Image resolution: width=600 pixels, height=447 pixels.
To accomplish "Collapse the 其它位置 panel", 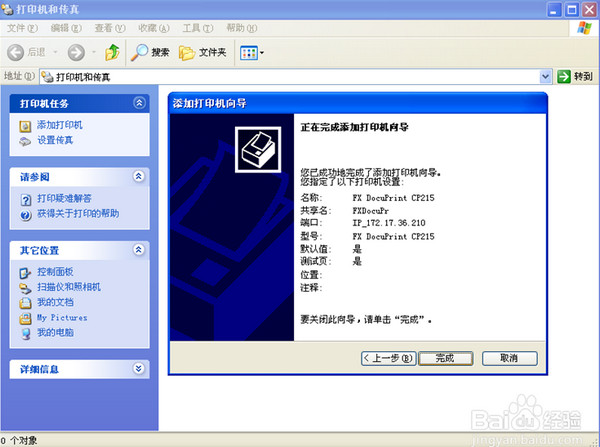I will point(139,250).
